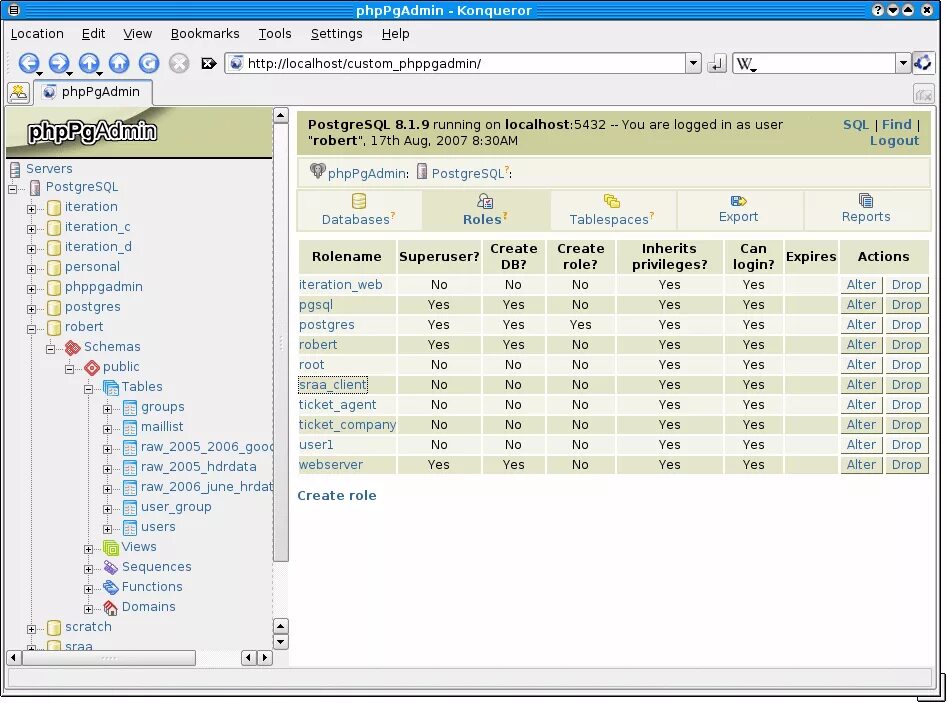Screen dimensions: 947x703
Task: Click the title bar help question mark
Action: [x=878, y=10]
